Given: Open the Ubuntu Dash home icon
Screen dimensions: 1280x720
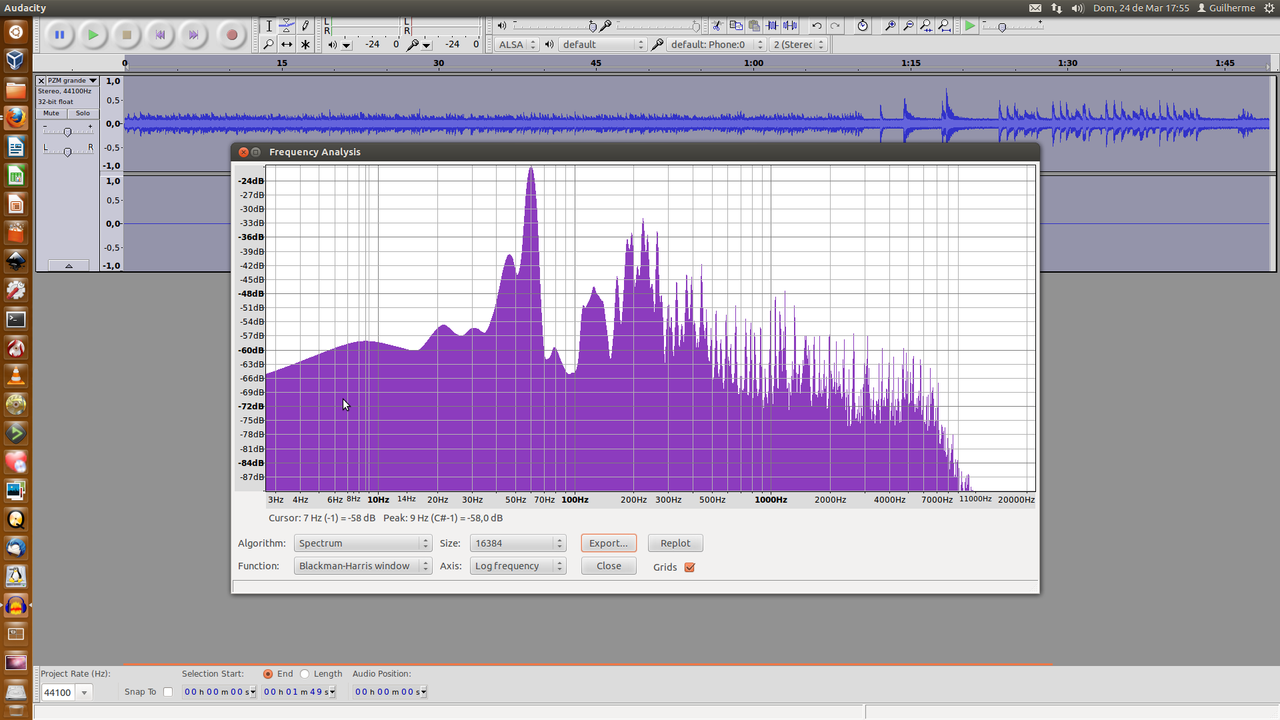Looking at the screenshot, I should (x=15, y=32).
